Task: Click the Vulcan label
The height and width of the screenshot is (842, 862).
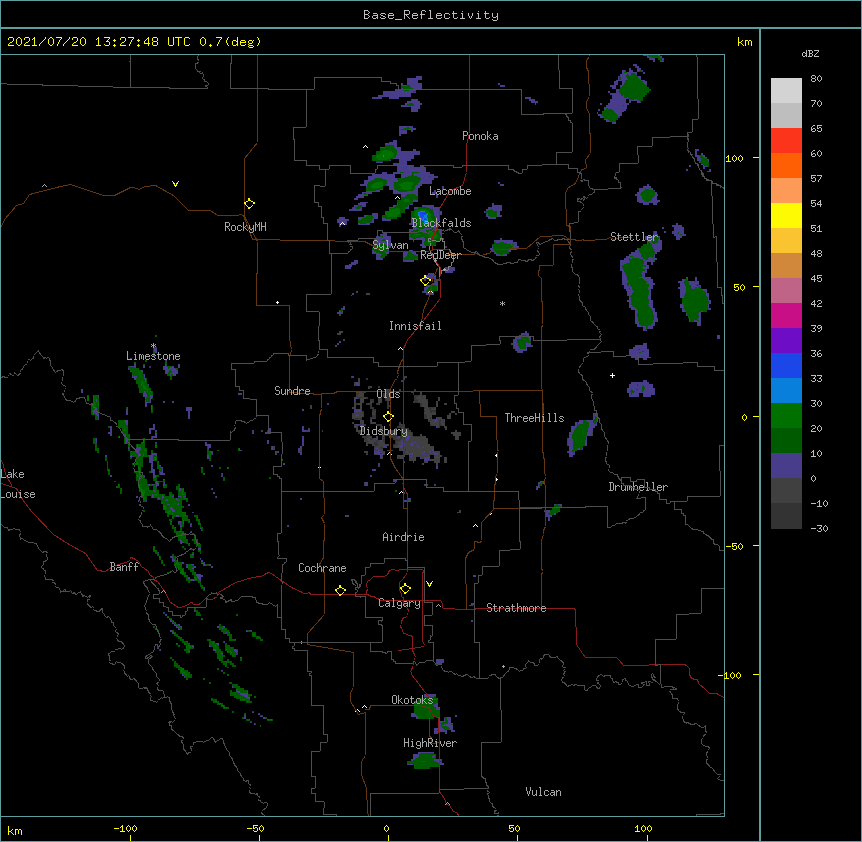Action: point(543,792)
